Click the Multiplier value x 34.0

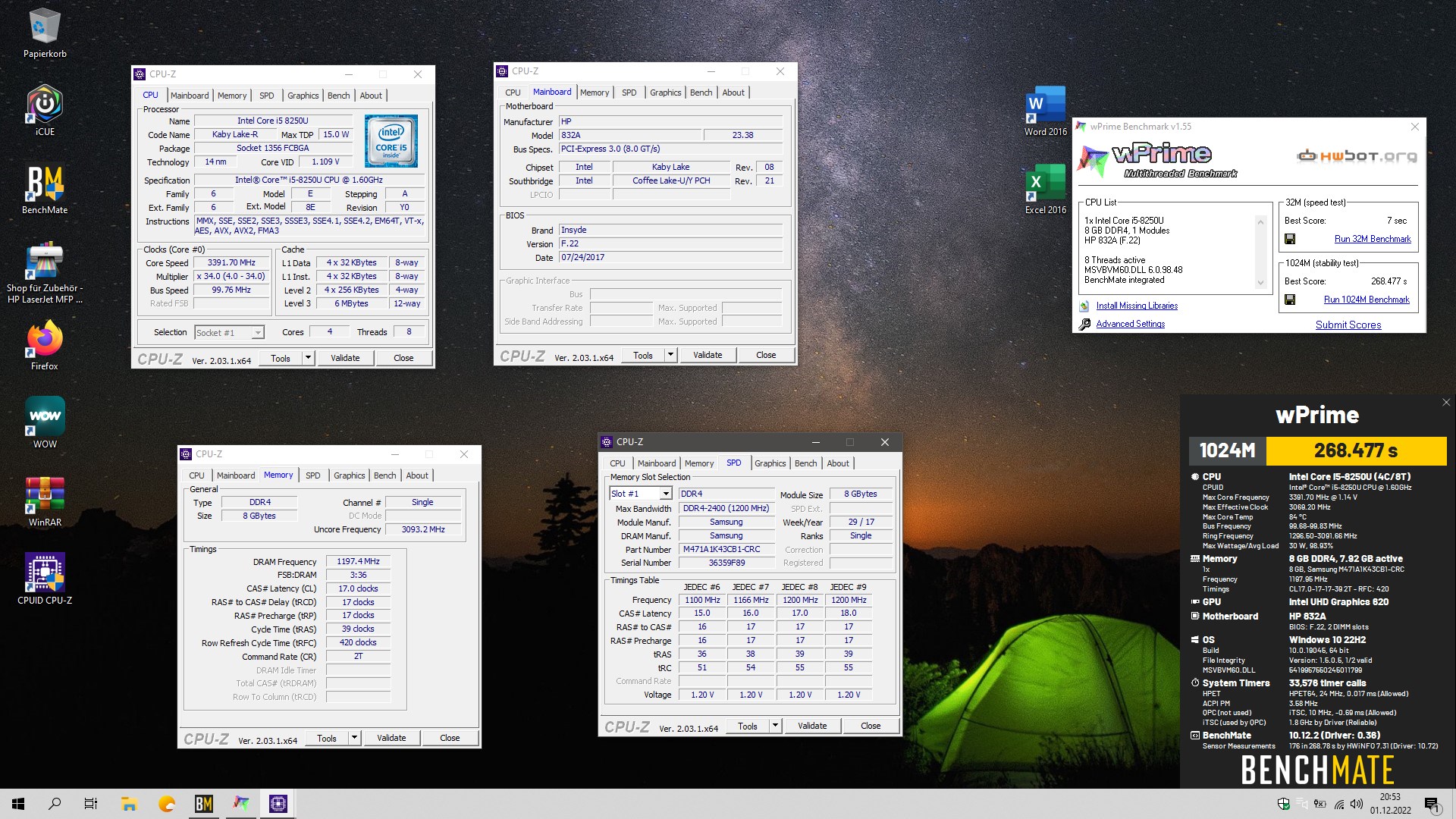tap(231, 276)
